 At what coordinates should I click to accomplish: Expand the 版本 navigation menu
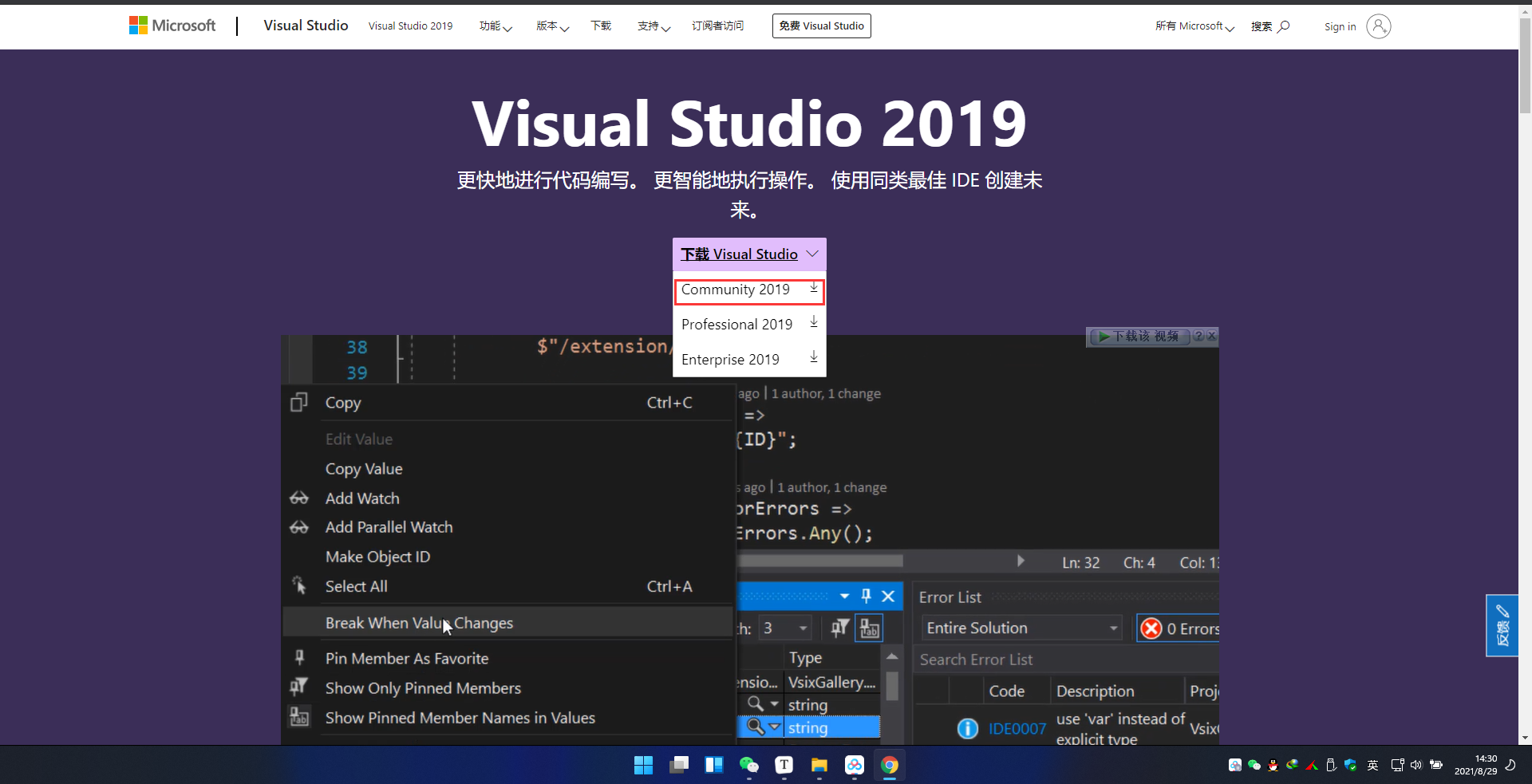[552, 26]
